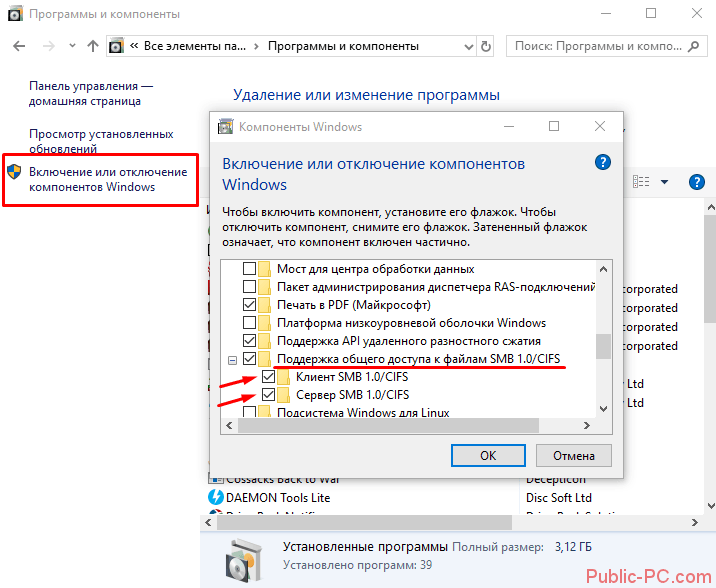Select 'Клиент SMB 1.0/CIFS' item text
The height and width of the screenshot is (588, 716).
352,377
